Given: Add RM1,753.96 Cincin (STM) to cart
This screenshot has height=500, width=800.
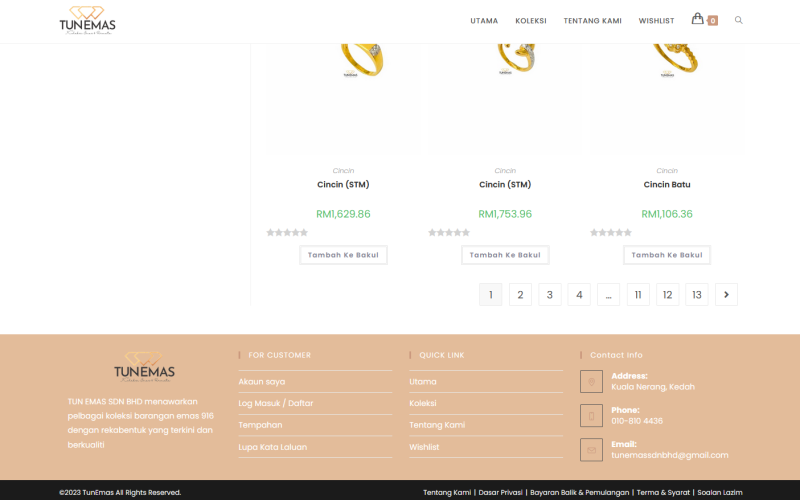Looking at the screenshot, I should point(505,255).
